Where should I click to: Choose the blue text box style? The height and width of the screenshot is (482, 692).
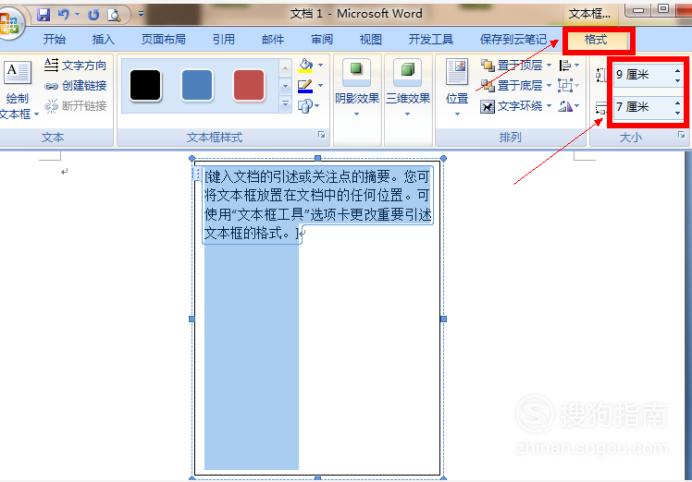pyautogui.click(x=197, y=85)
